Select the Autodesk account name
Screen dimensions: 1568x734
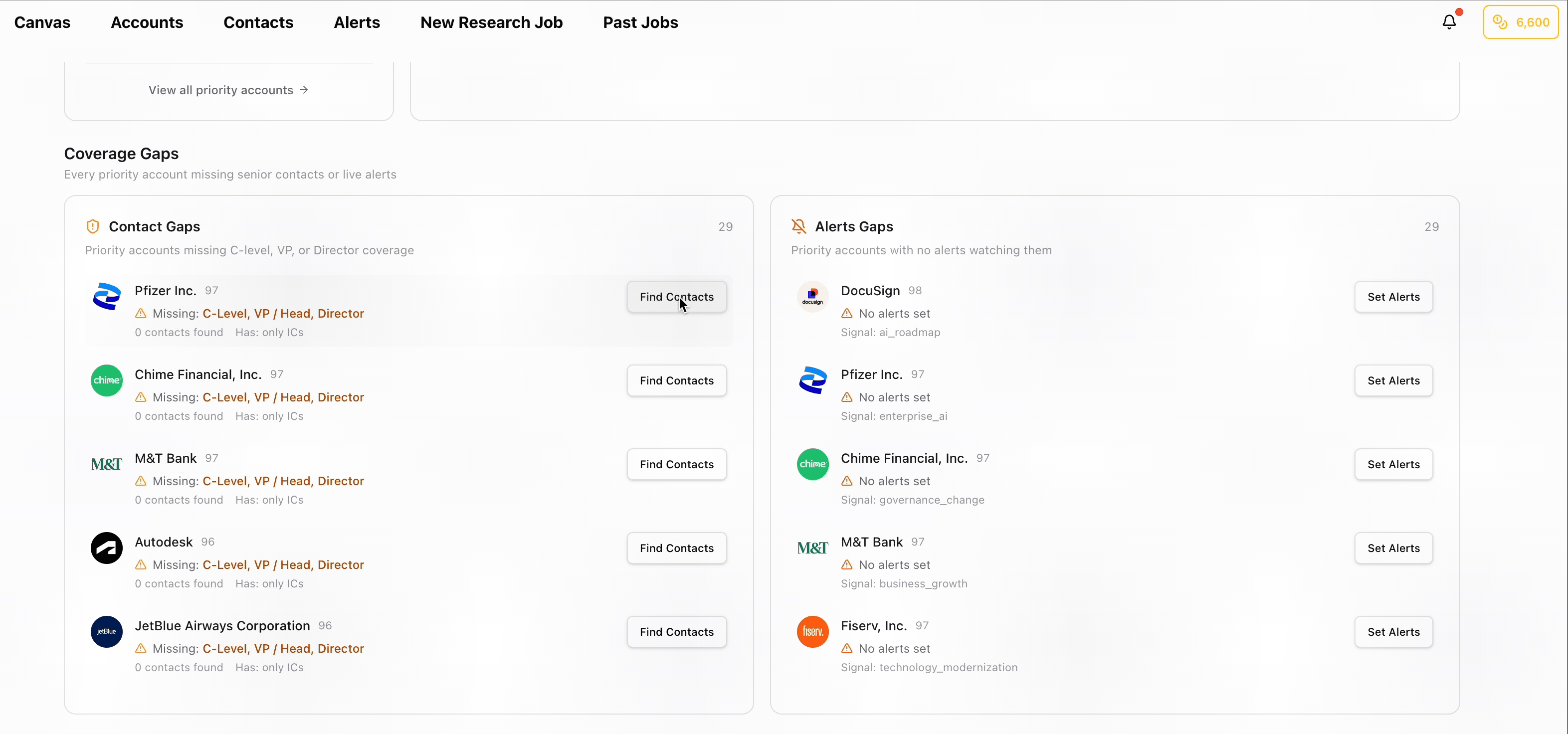pyautogui.click(x=164, y=542)
